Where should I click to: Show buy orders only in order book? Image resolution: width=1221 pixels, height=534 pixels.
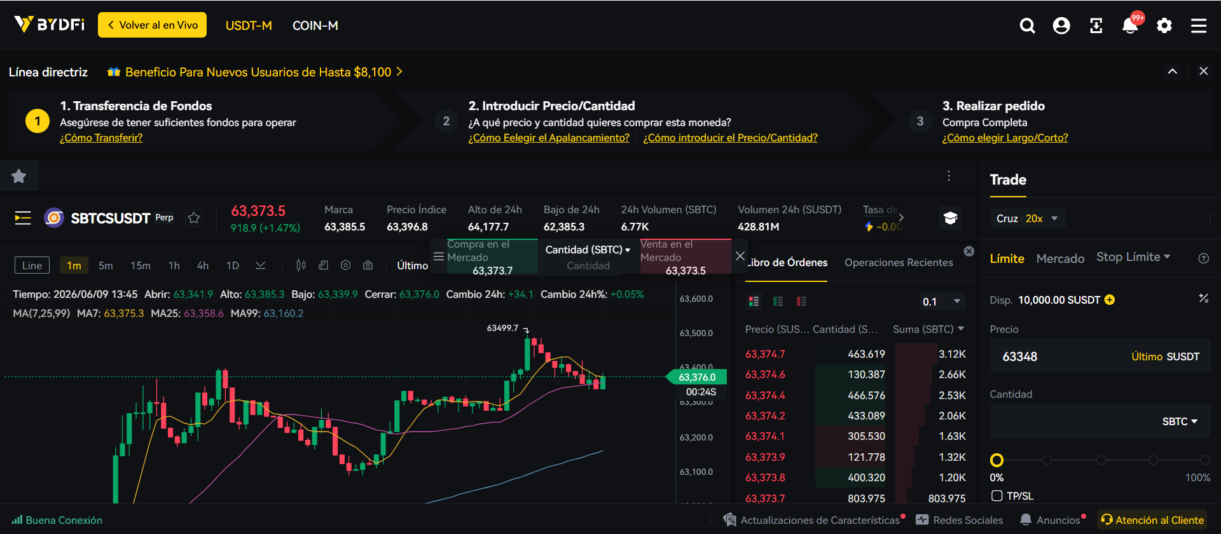coord(778,301)
